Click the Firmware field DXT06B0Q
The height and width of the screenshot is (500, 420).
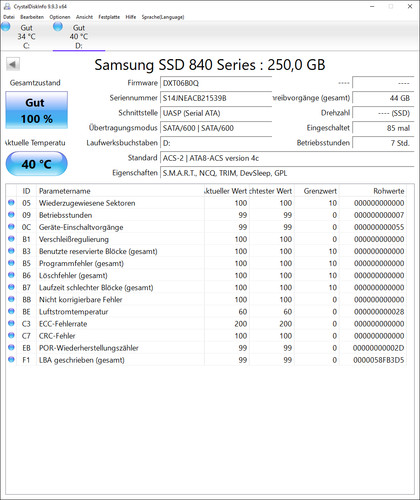click(216, 83)
